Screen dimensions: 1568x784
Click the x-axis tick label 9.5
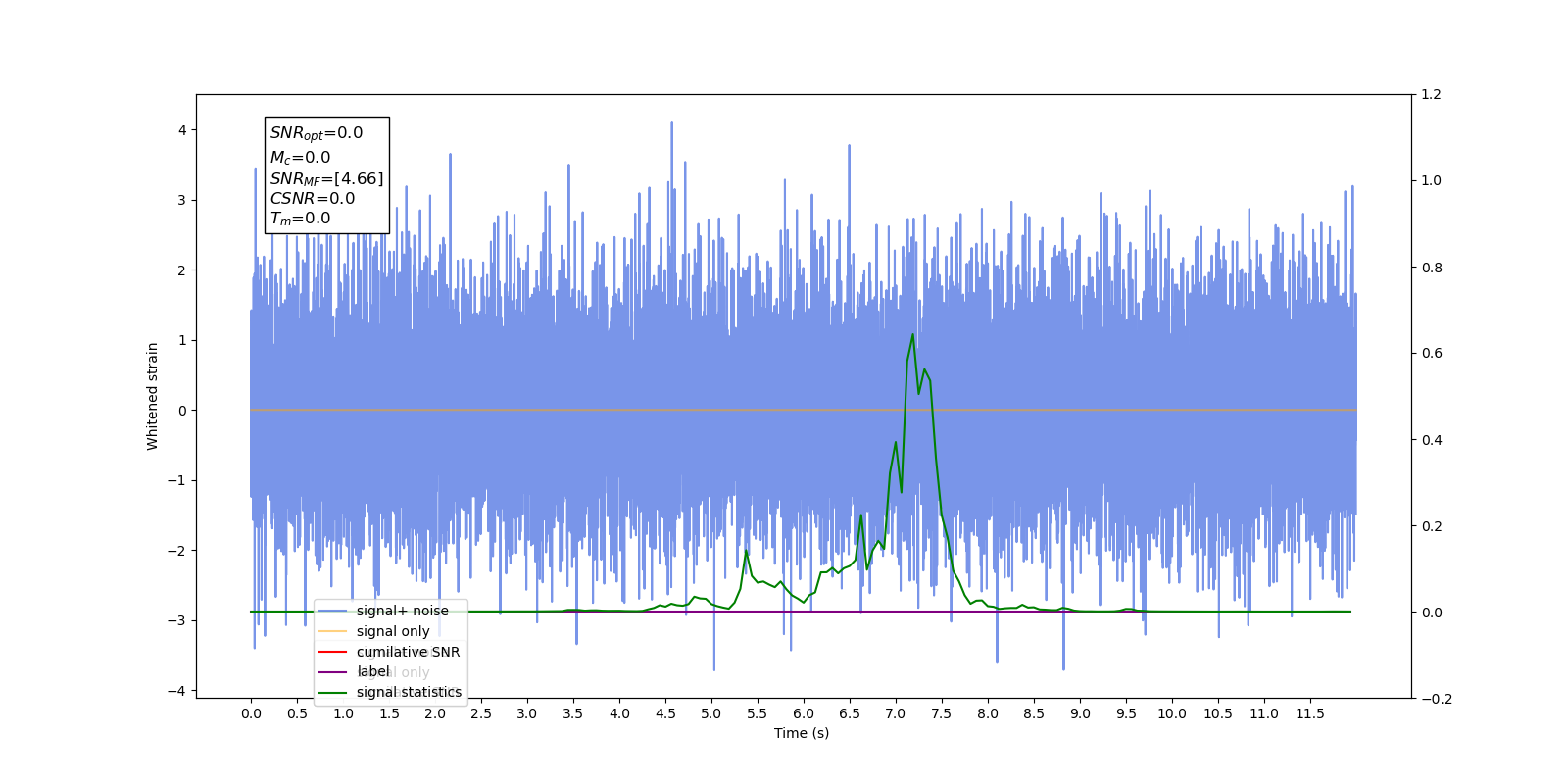coord(1126,713)
